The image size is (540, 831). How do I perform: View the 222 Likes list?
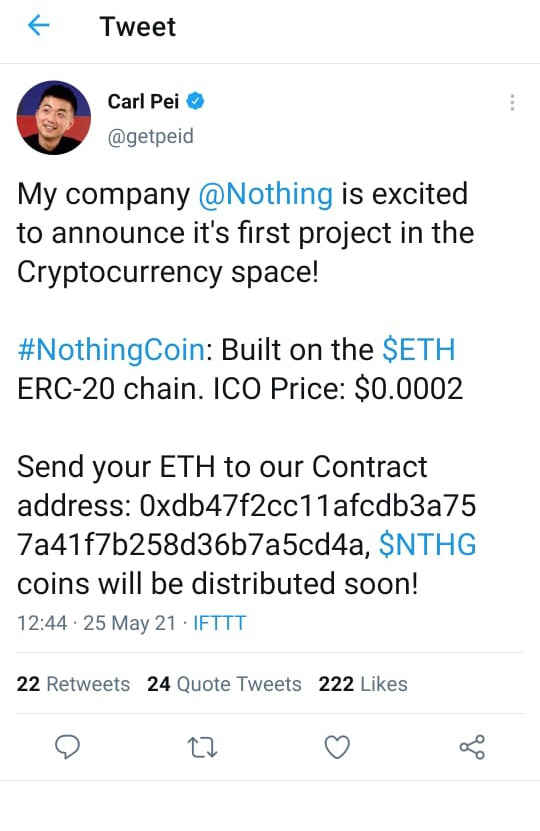coord(363,684)
